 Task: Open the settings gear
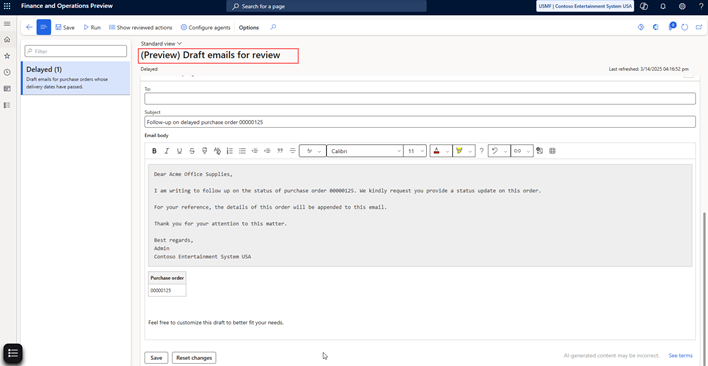[682, 6]
